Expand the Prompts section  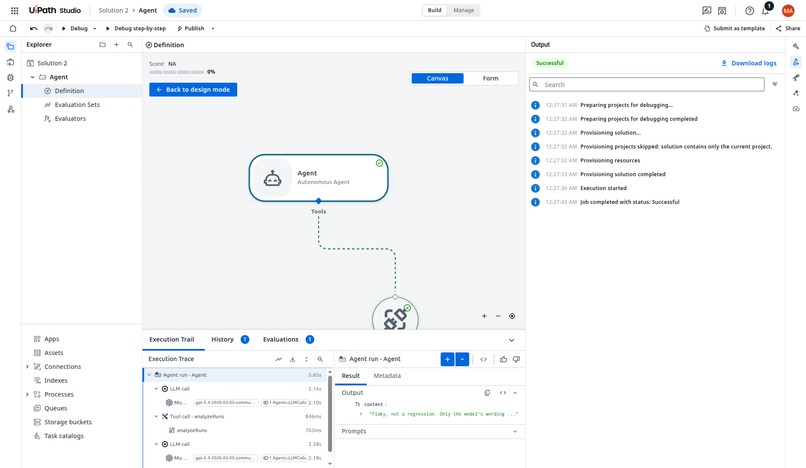pyautogui.click(x=515, y=431)
